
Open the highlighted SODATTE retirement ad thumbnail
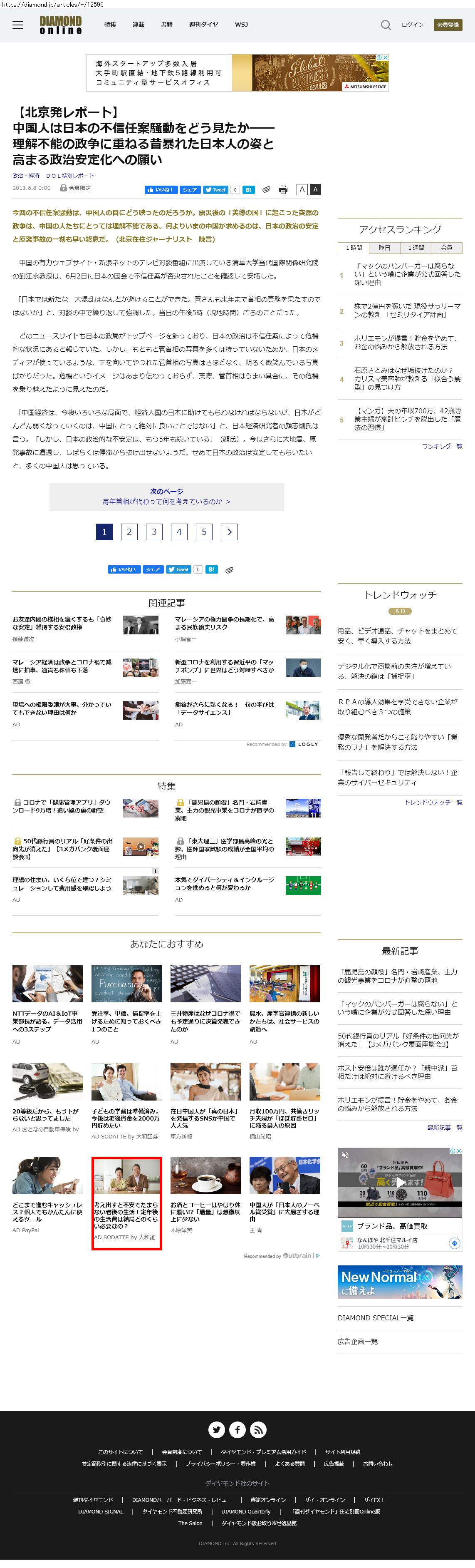pos(126,1177)
